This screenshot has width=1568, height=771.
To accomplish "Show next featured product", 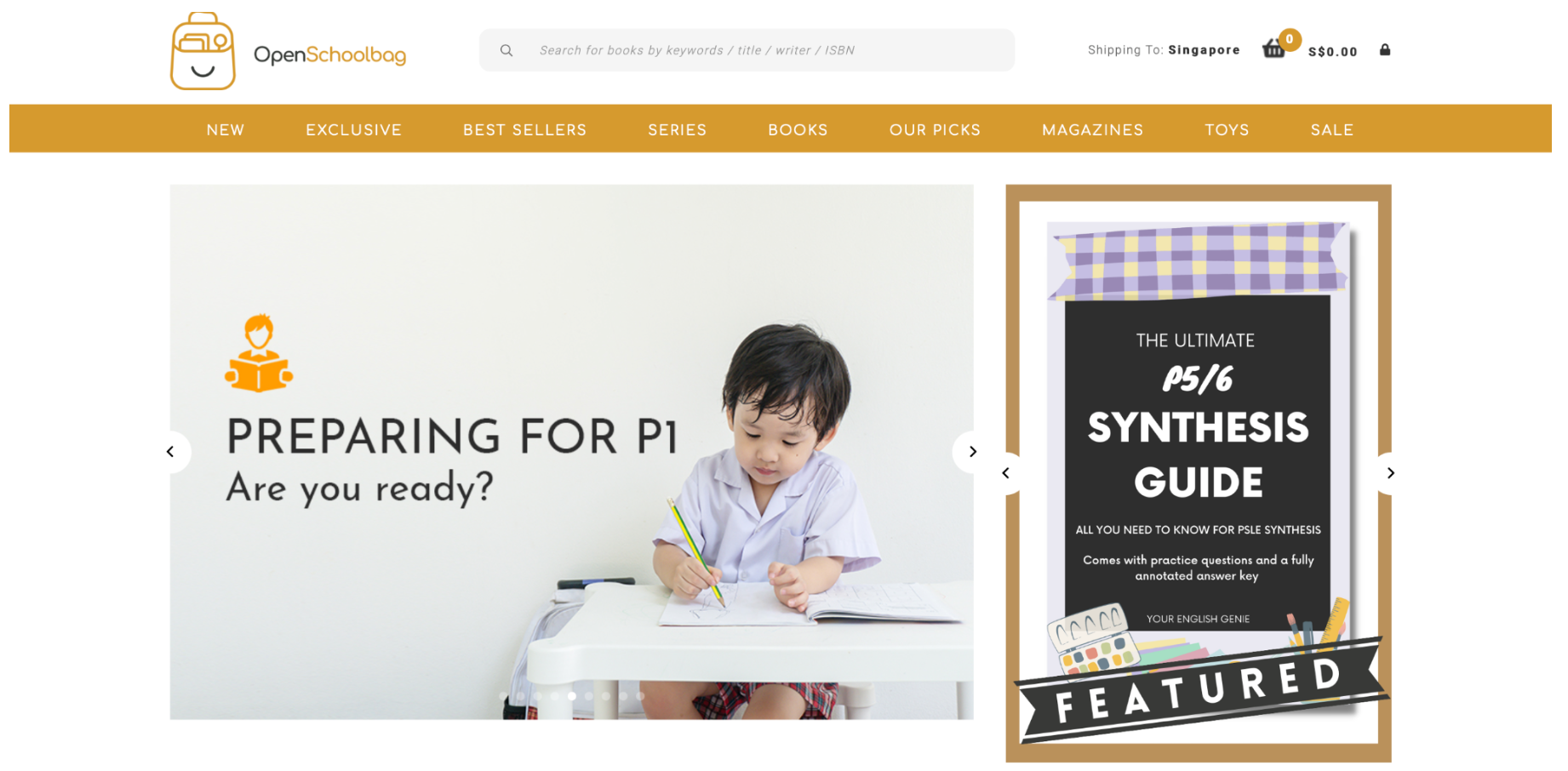I will tap(1390, 473).
